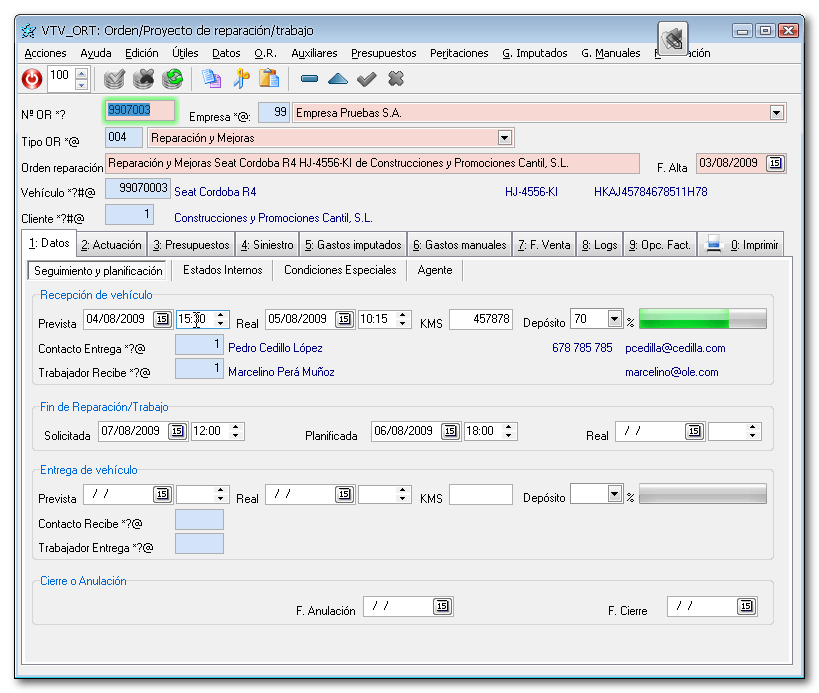Click the green Recepción Depósito level bar
Screen dimensions: 819x693
[x=703, y=319]
